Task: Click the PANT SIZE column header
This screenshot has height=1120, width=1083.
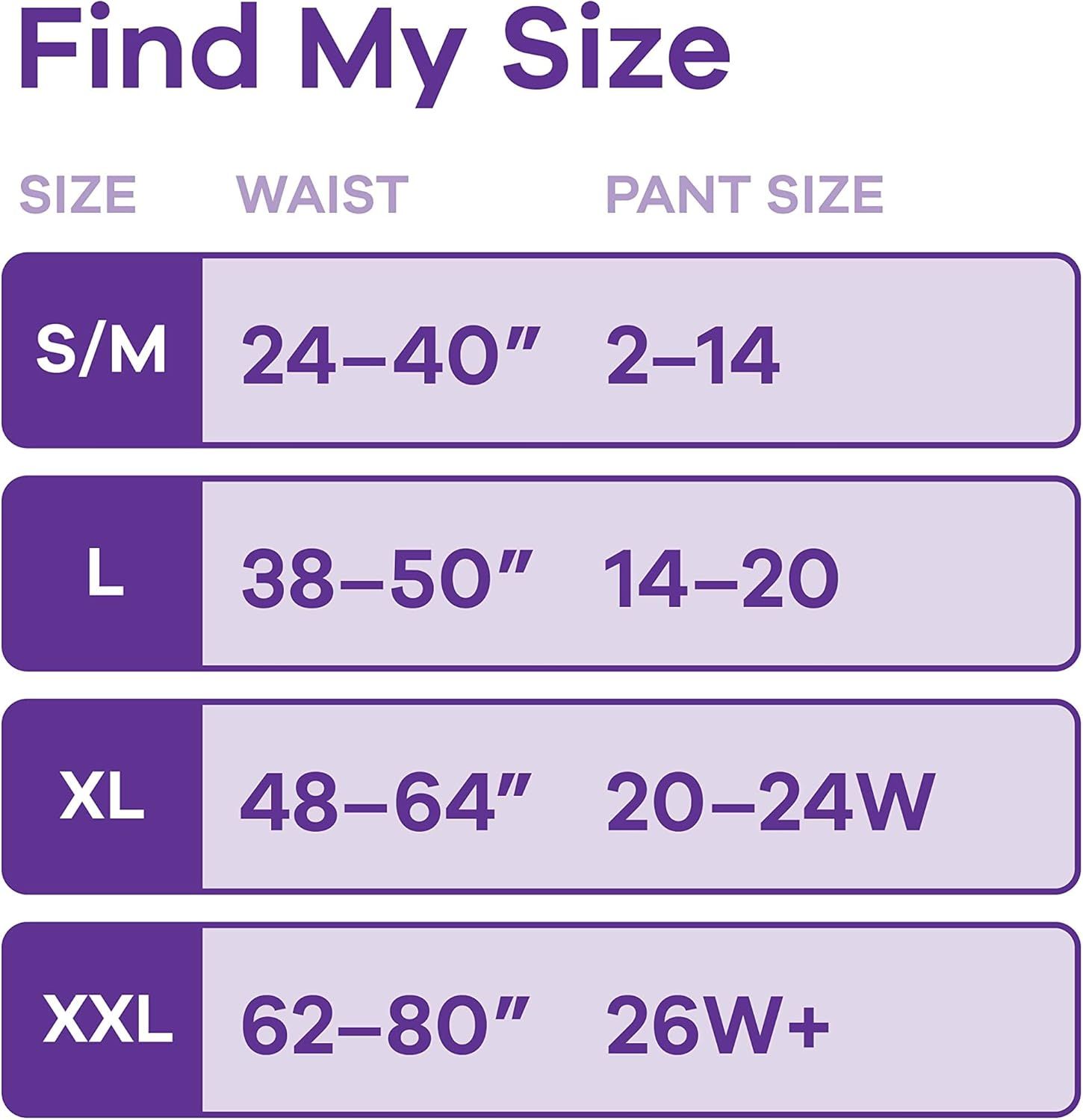Action: point(744,194)
